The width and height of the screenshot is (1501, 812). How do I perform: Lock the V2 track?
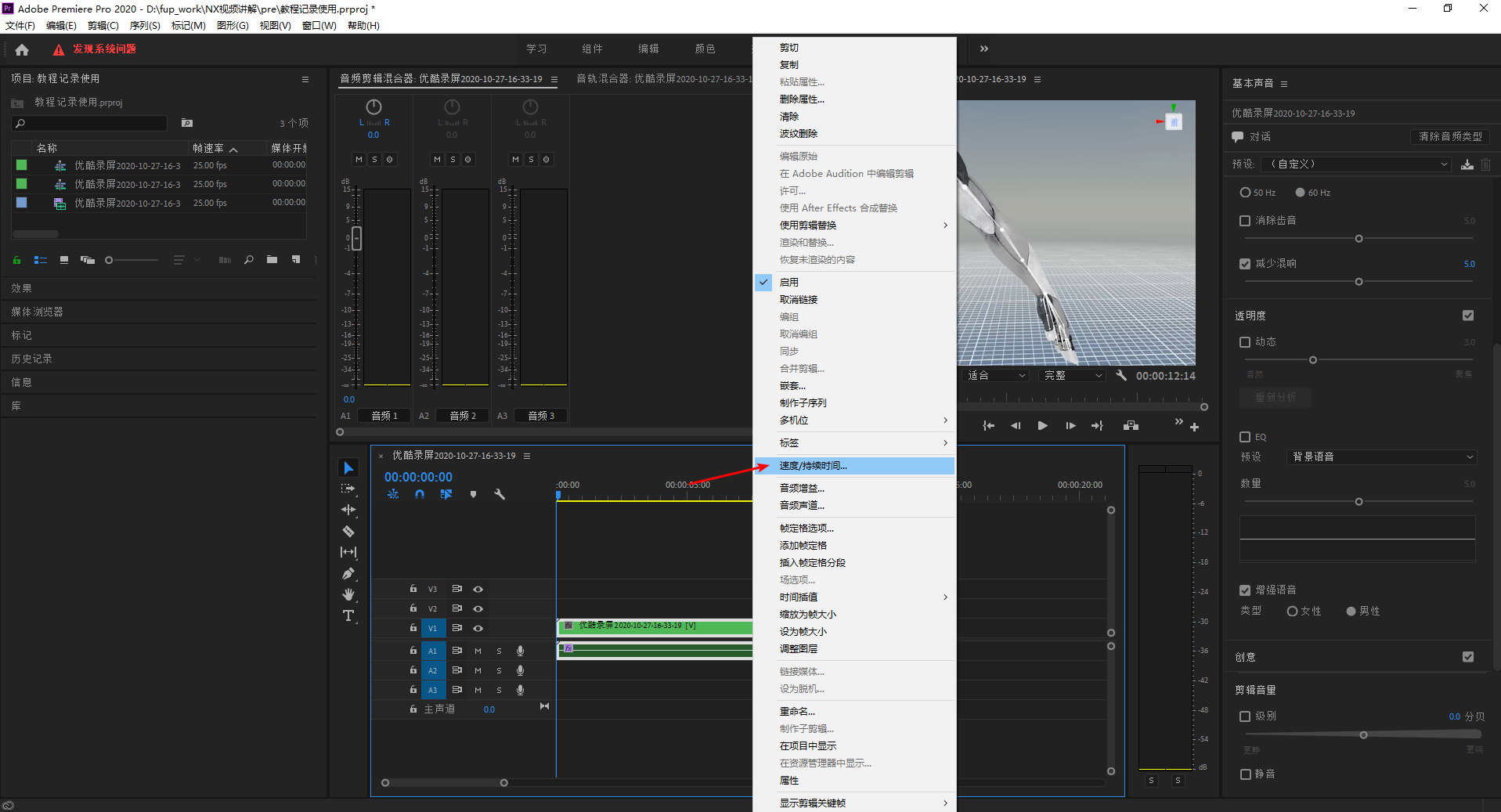coord(413,608)
